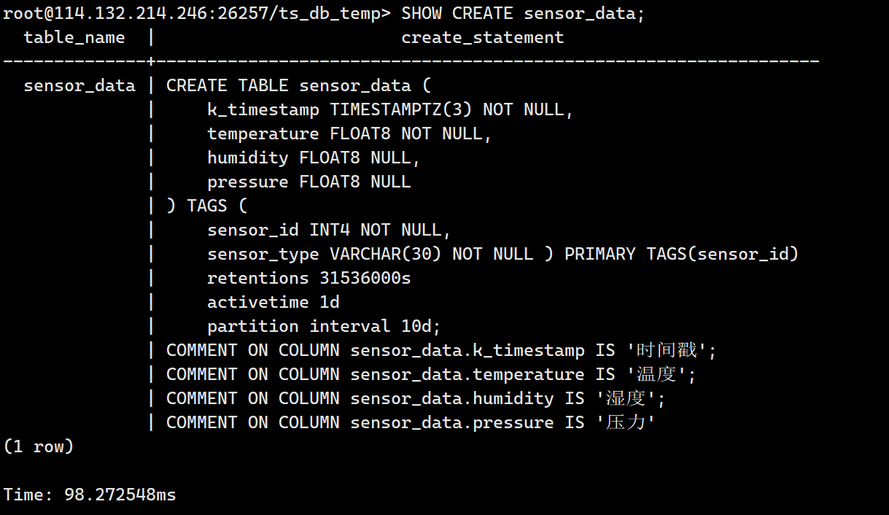
Task: Click the sensor_id INT4 NOT NULL line
Action: click(x=329, y=230)
